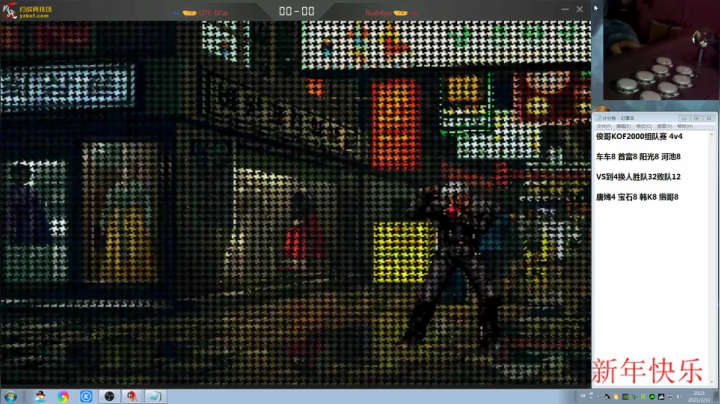The height and width of the screenshot is (404, 720).
Task: Click the yzkof.com logo in game title bar
Action: (x=28, y=11)
